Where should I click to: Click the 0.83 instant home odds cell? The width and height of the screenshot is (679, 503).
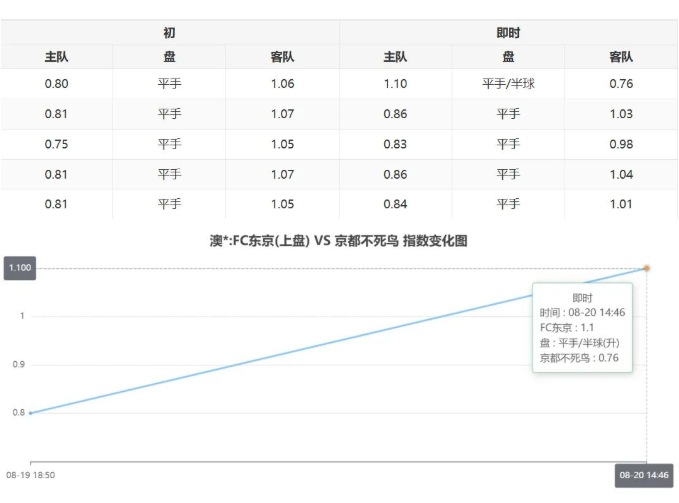tap(395, 144)
